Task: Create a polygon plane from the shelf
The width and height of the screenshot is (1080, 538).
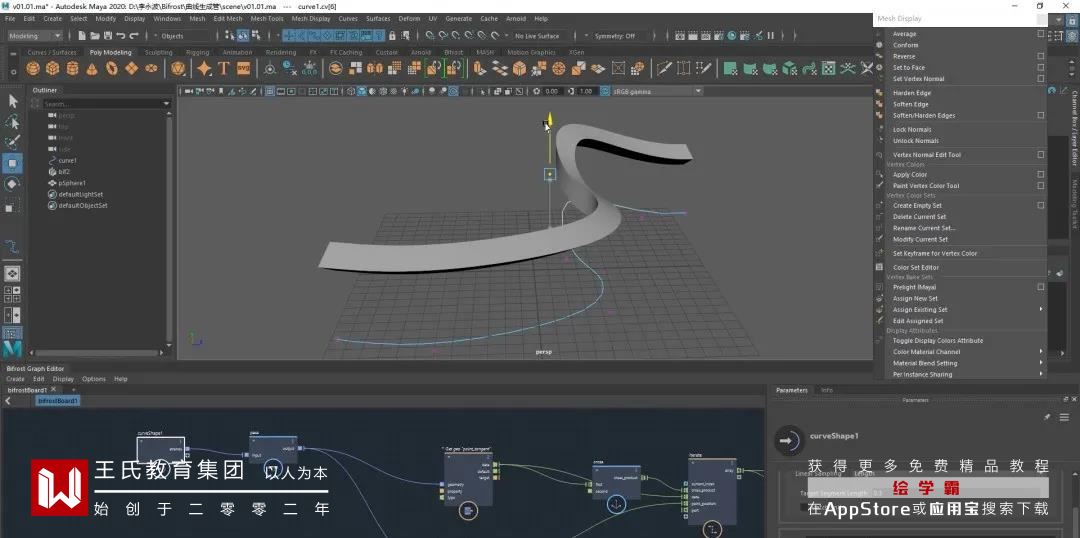Action: [x=132, y=68]
